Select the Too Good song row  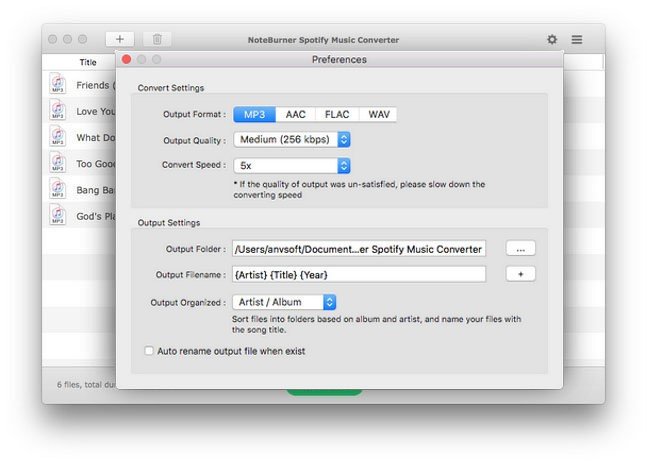pyautogui.click(x=81, y=163)
